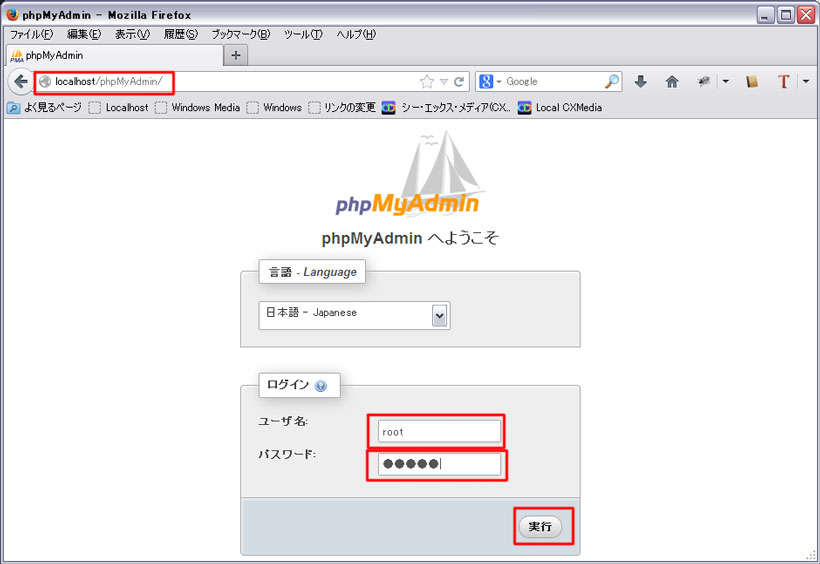Open the ファイル menu
The width and height of the screenshot is (820, 564).
31,35
